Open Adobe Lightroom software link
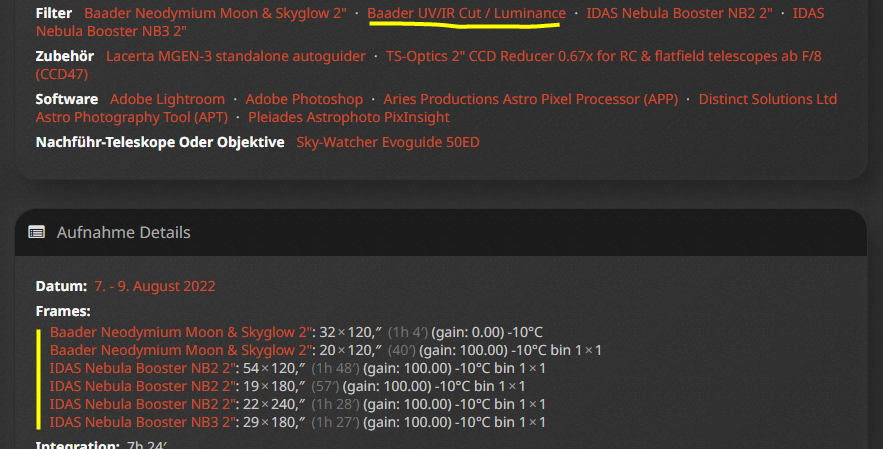This screenshot has height=449, width=883. (x=167, y=99)
